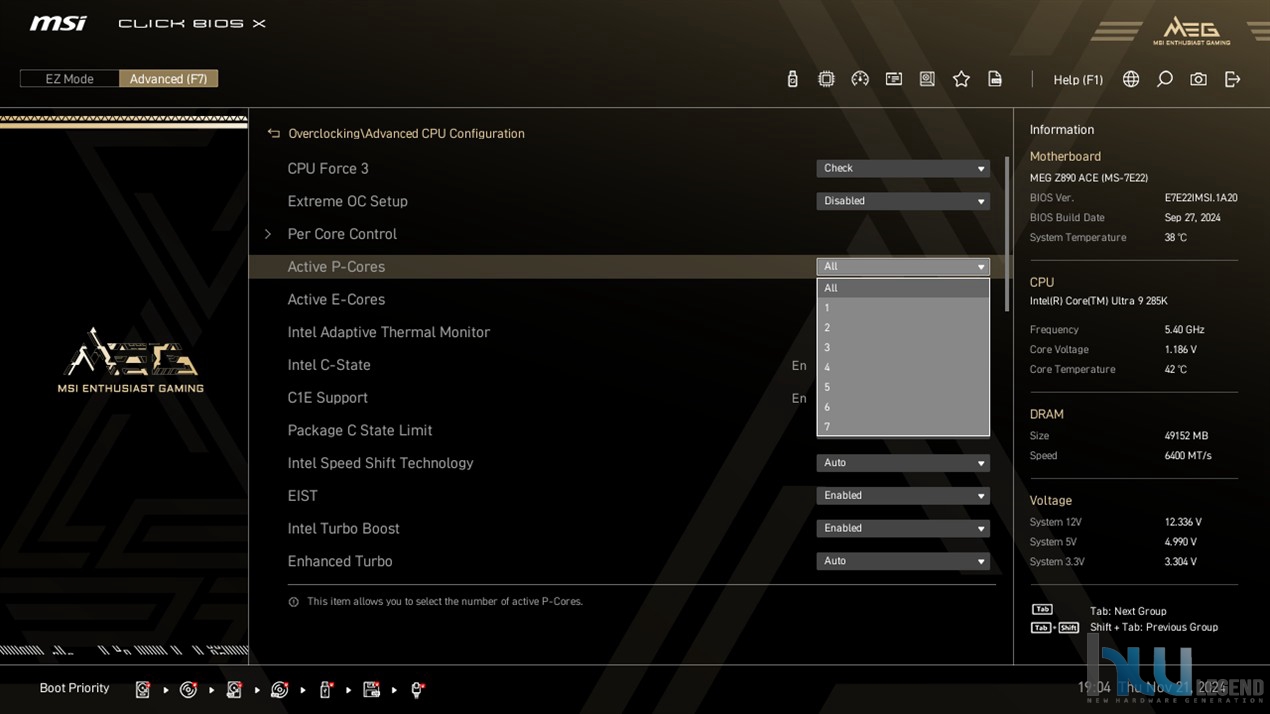
Task: Select the USB flash drive in Boot Priority
Action: [325, 689]
